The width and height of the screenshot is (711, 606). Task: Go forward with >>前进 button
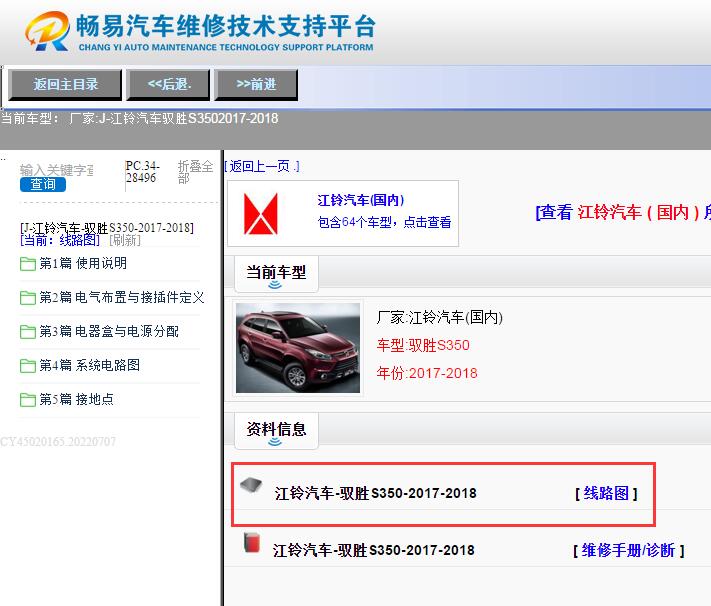(256, 84)
